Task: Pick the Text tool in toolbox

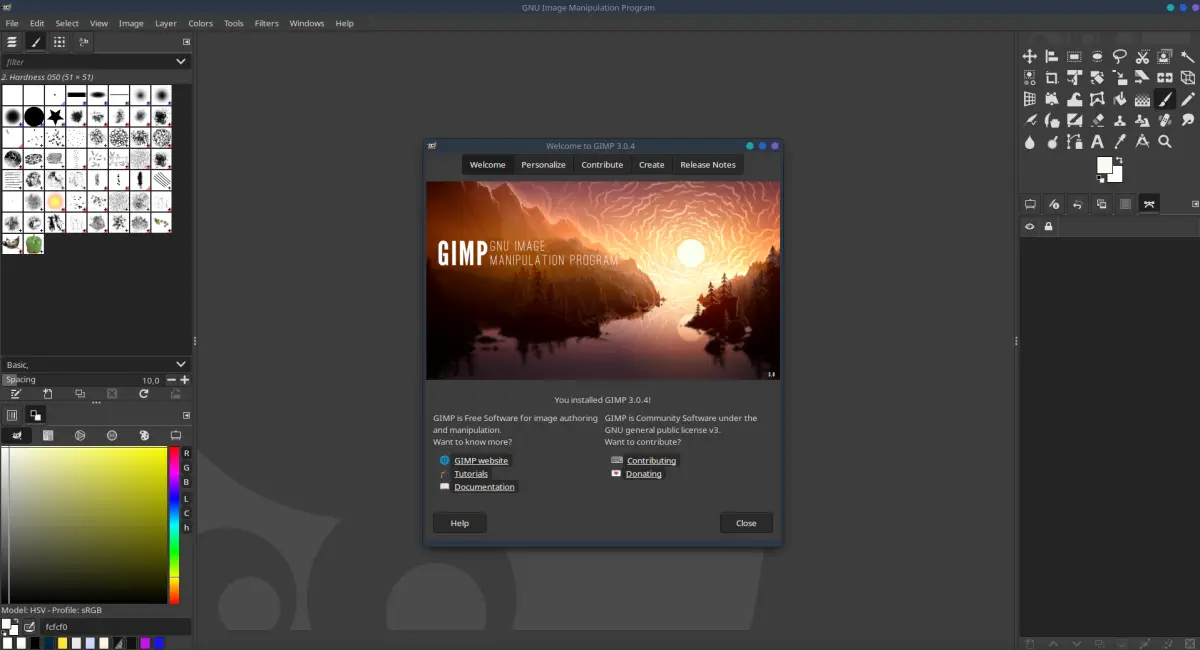Action: point(1097,141)
